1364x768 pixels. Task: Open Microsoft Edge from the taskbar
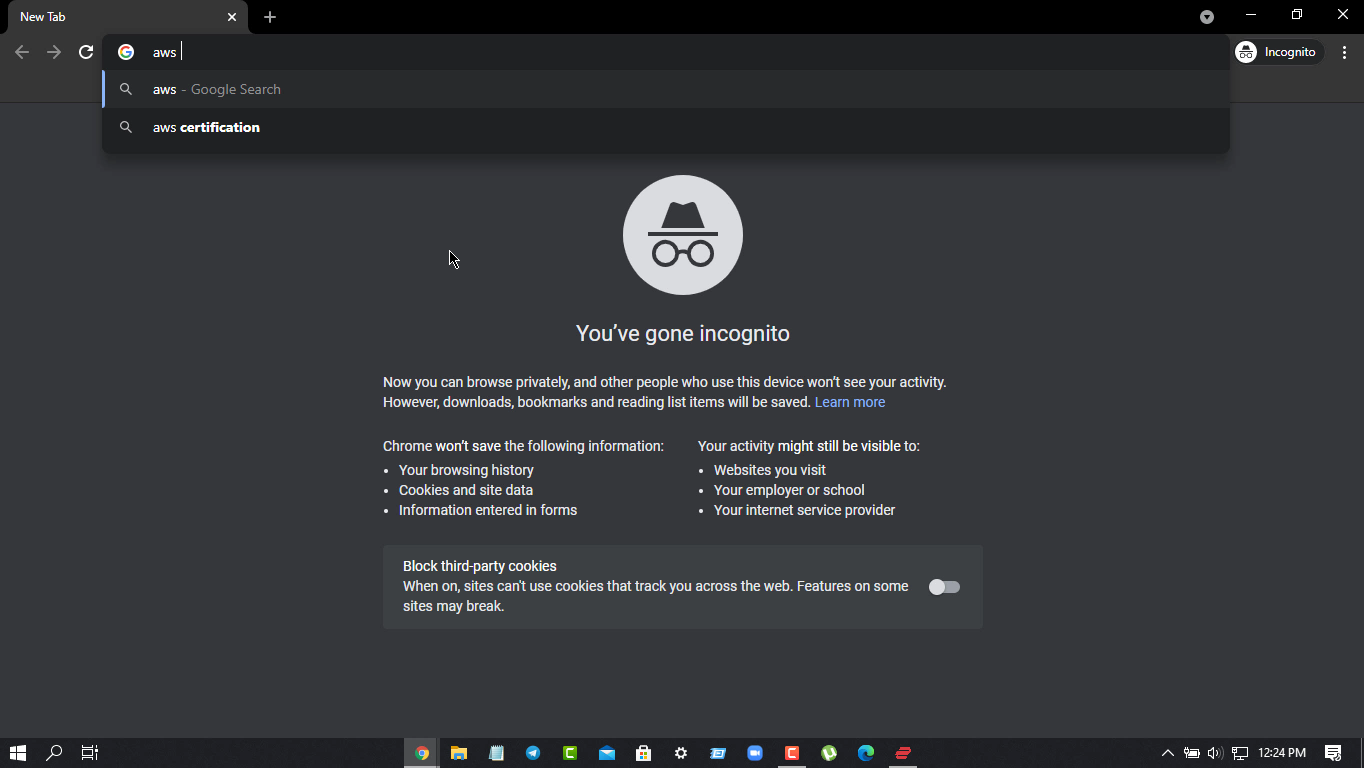(x=866, y=753)
